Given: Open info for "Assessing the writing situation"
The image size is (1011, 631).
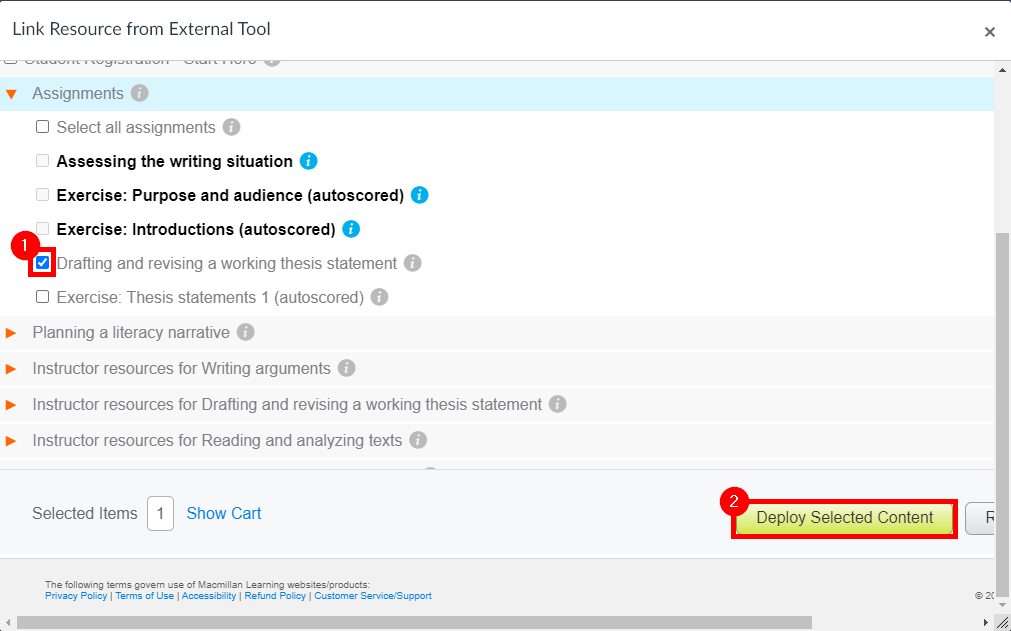Looking at the screenshot, I should 307,160.
